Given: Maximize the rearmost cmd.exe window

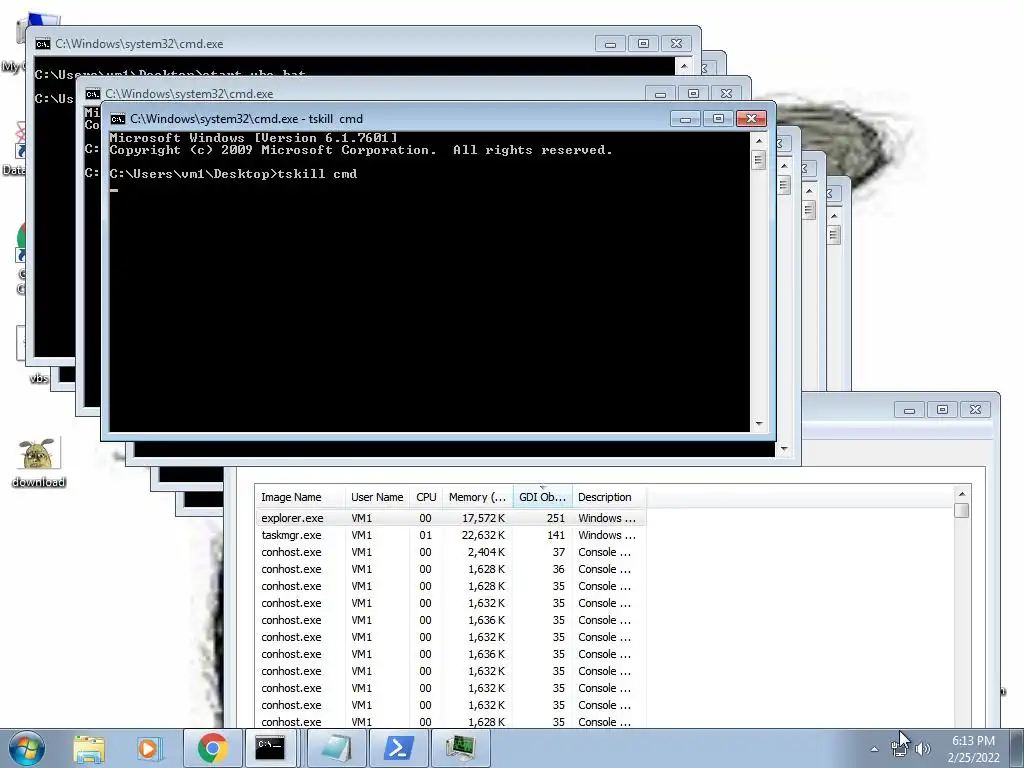Looking at the screenshot, I should pyautogui.click(x=643, y=44).
